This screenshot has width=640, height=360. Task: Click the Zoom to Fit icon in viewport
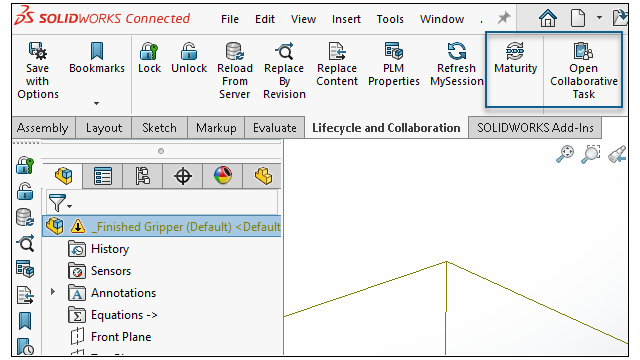[565, 154]
